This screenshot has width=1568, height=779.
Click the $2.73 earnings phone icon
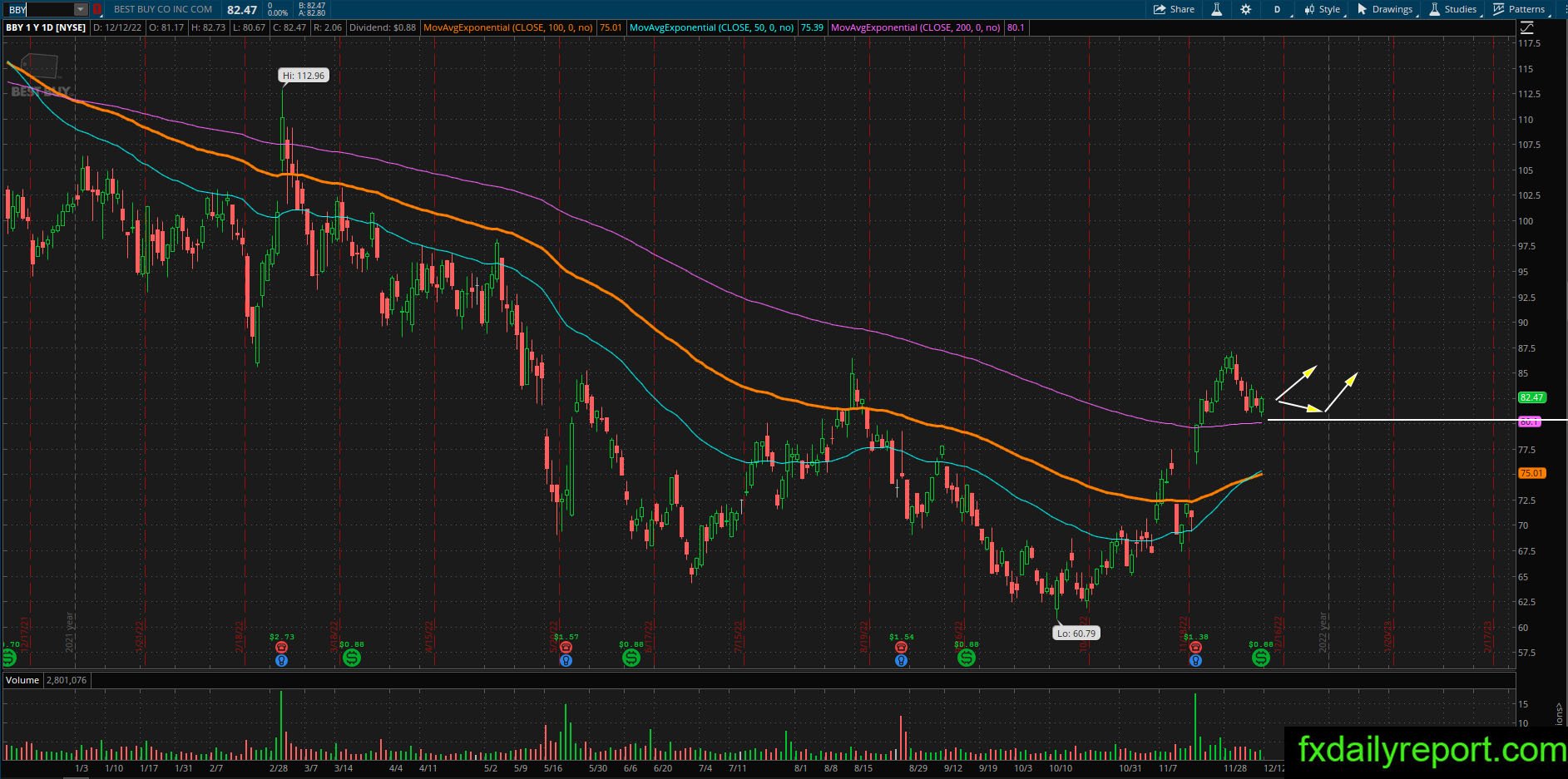pyautogui.click(x=281, y=648)
